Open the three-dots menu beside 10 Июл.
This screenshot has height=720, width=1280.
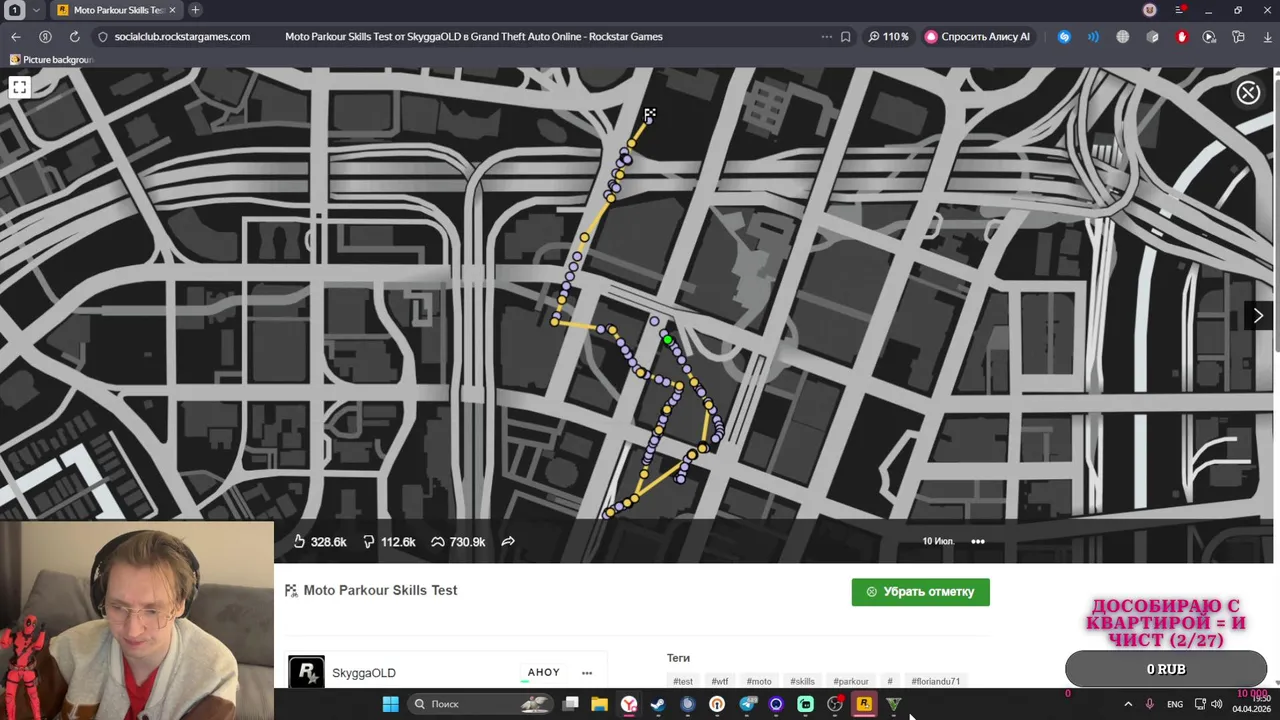point(978,541)
